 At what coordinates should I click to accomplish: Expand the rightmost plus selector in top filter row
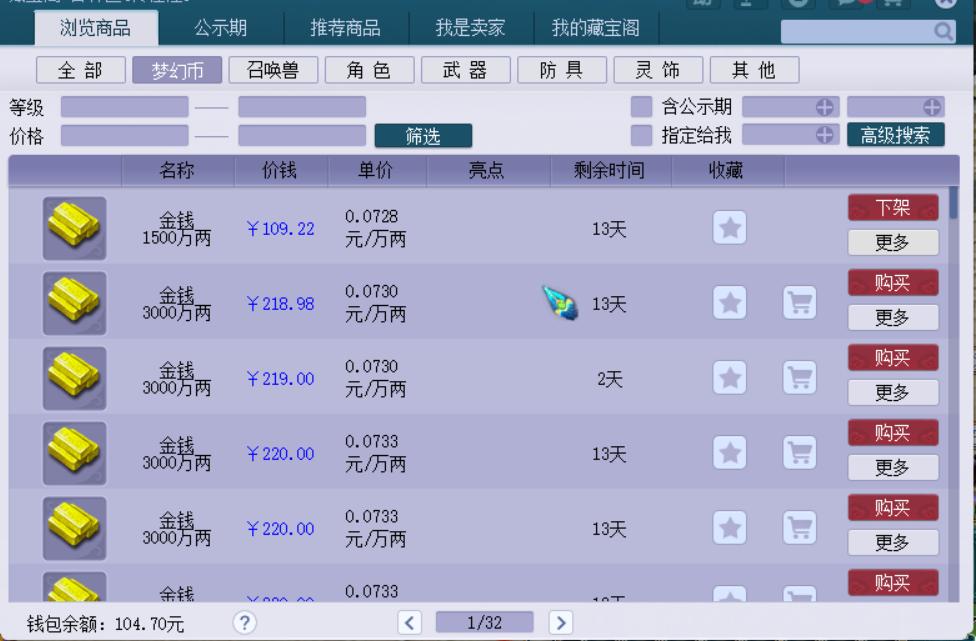931,107
